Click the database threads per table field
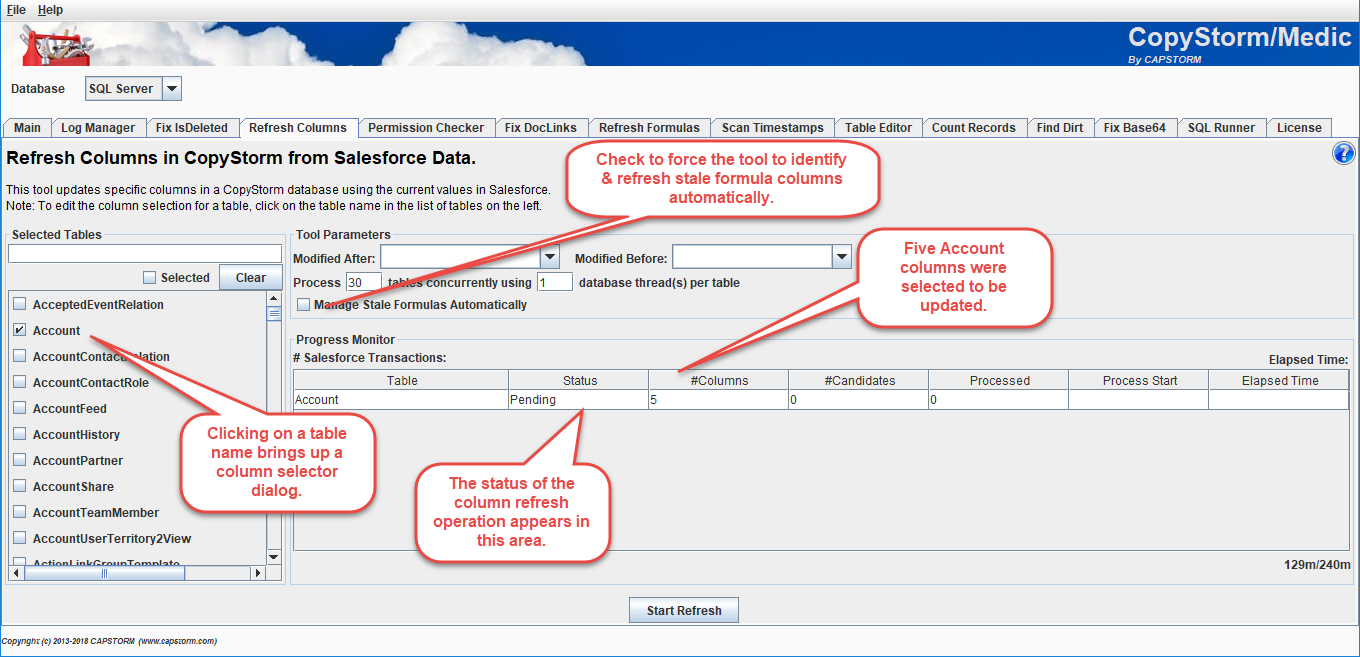 coord(555,282)
